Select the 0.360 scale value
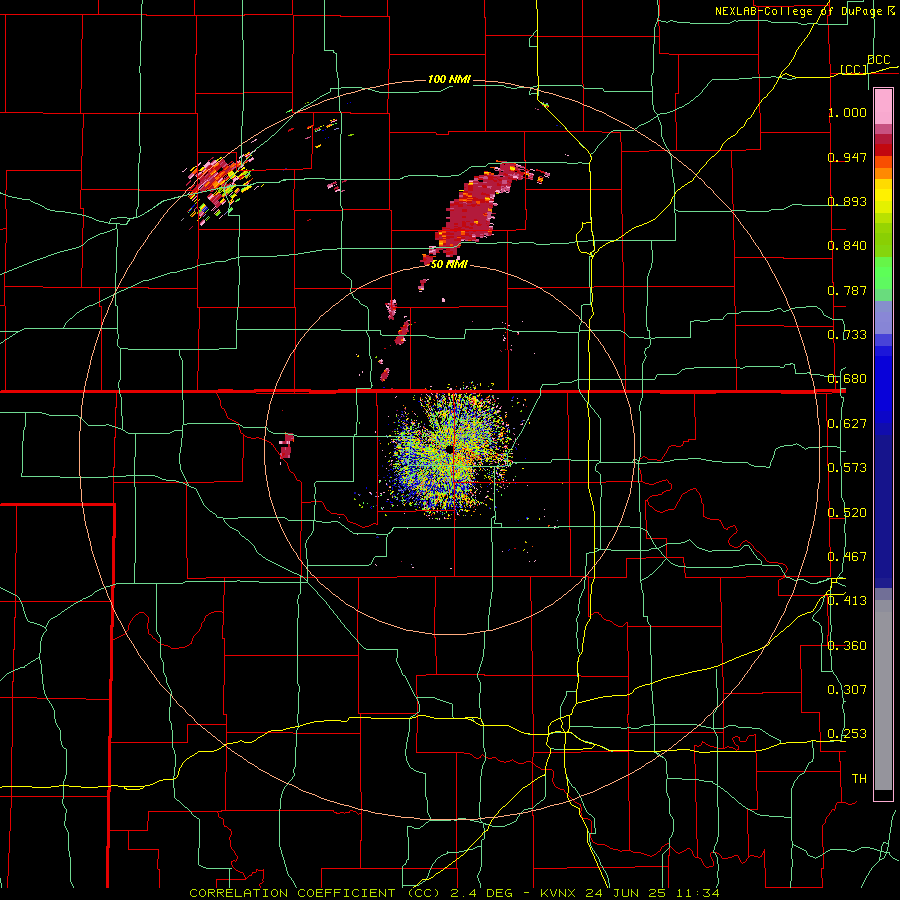This screenshot has height=900, width=900. [847, 646]
